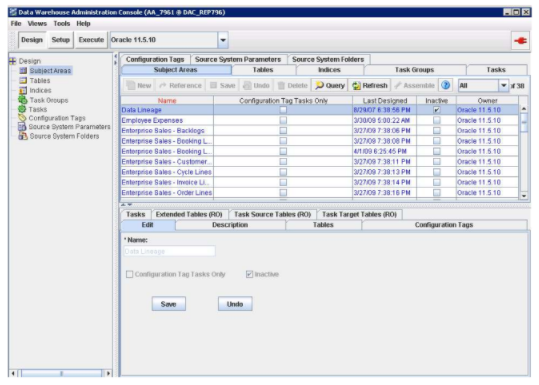539x385 pixels.
Task: Open the File menu
Action: pos(16,23)
